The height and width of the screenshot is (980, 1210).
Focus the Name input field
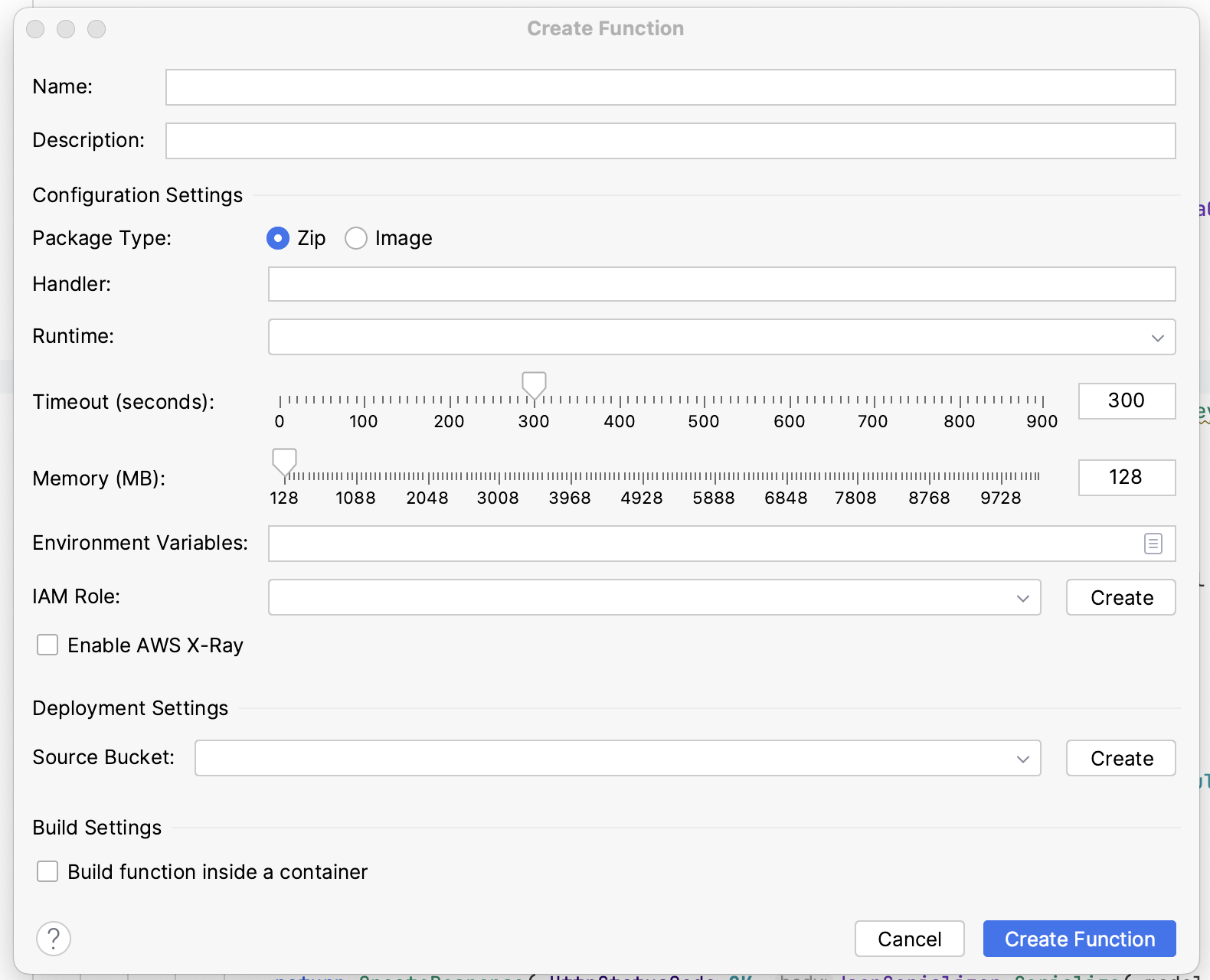pos(670,87)
